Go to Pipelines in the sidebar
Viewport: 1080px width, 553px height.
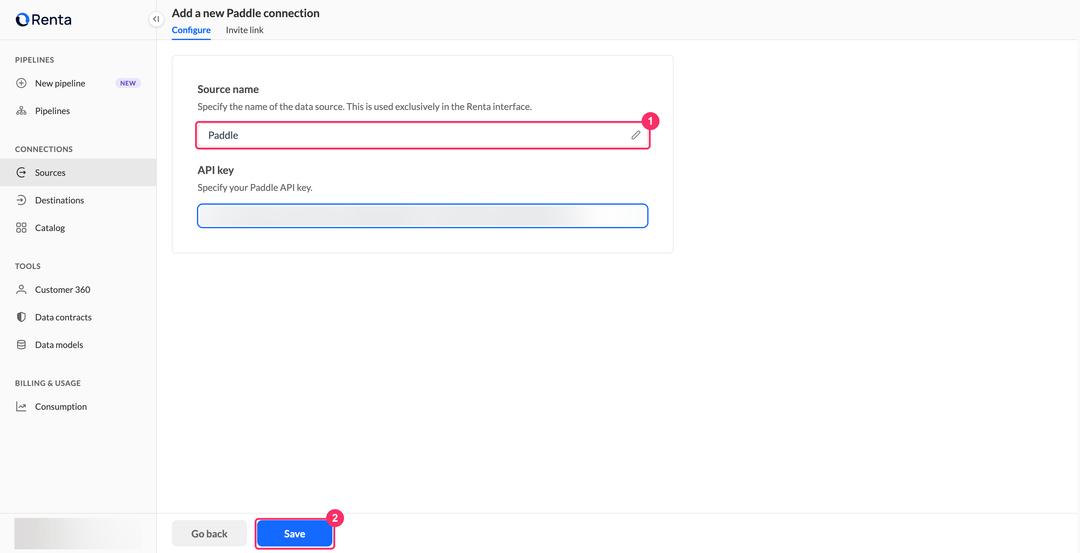coord(78,111)
